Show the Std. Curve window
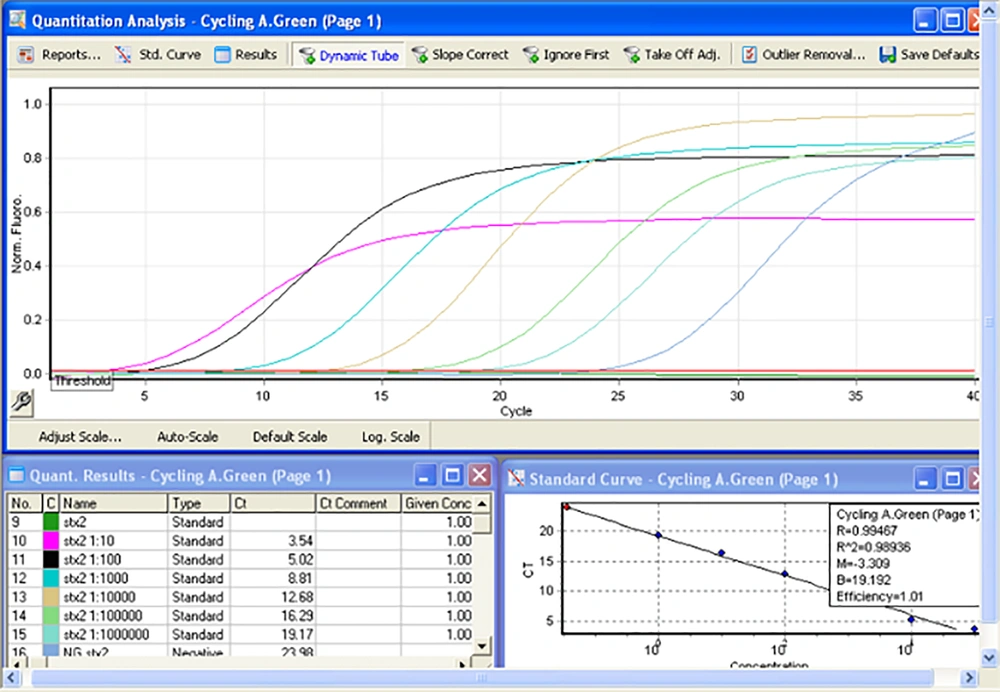This screenshot has width=1000, height=692. tap(158, 55)
